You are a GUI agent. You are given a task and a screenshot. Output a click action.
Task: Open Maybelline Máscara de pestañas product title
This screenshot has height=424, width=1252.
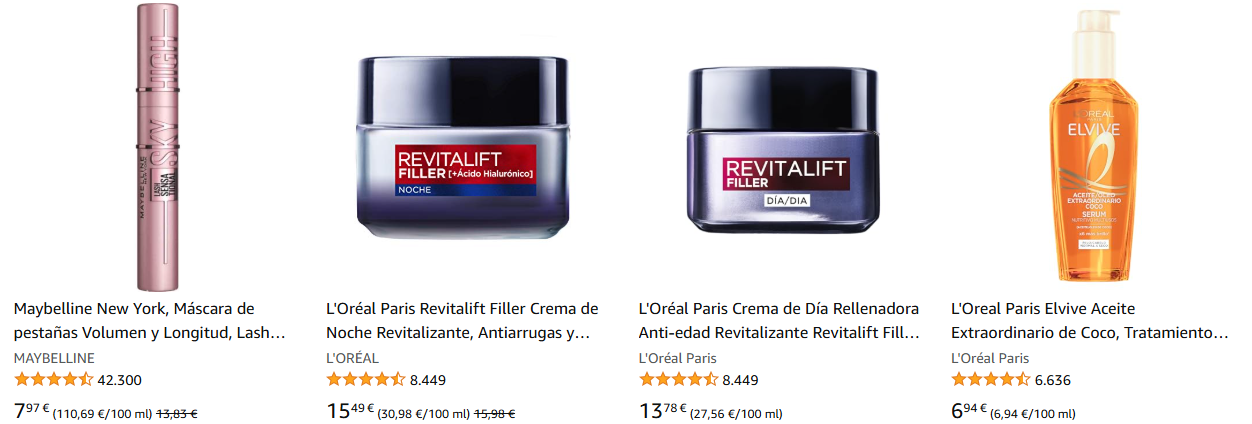pyautogui.click(x=150, y=320)
